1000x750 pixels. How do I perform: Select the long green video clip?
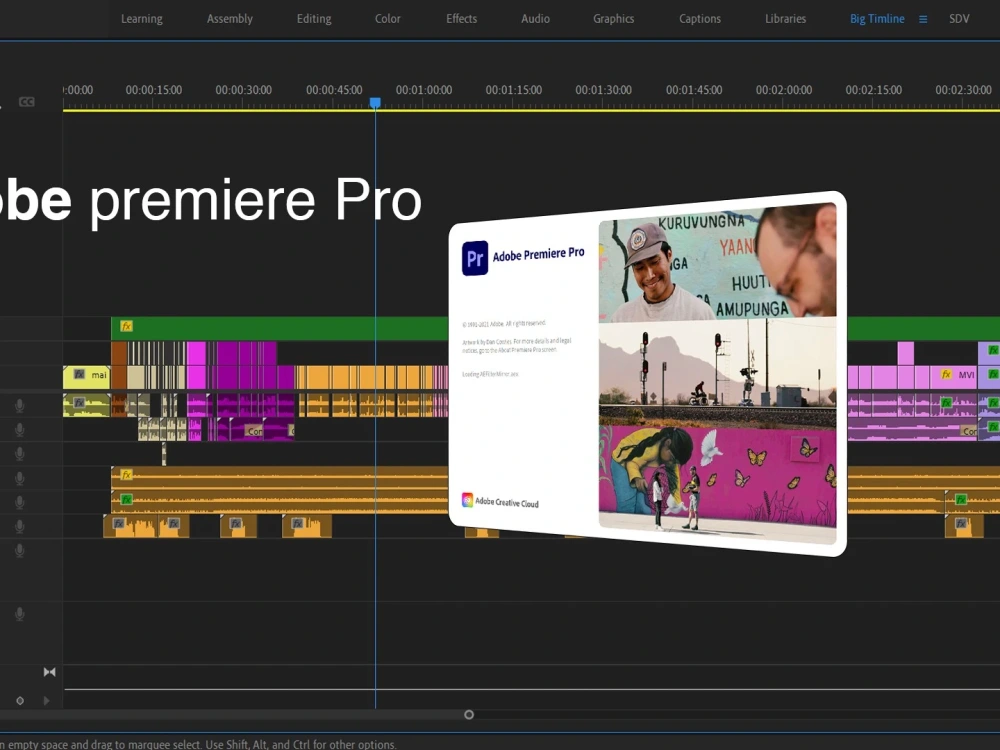281,328
